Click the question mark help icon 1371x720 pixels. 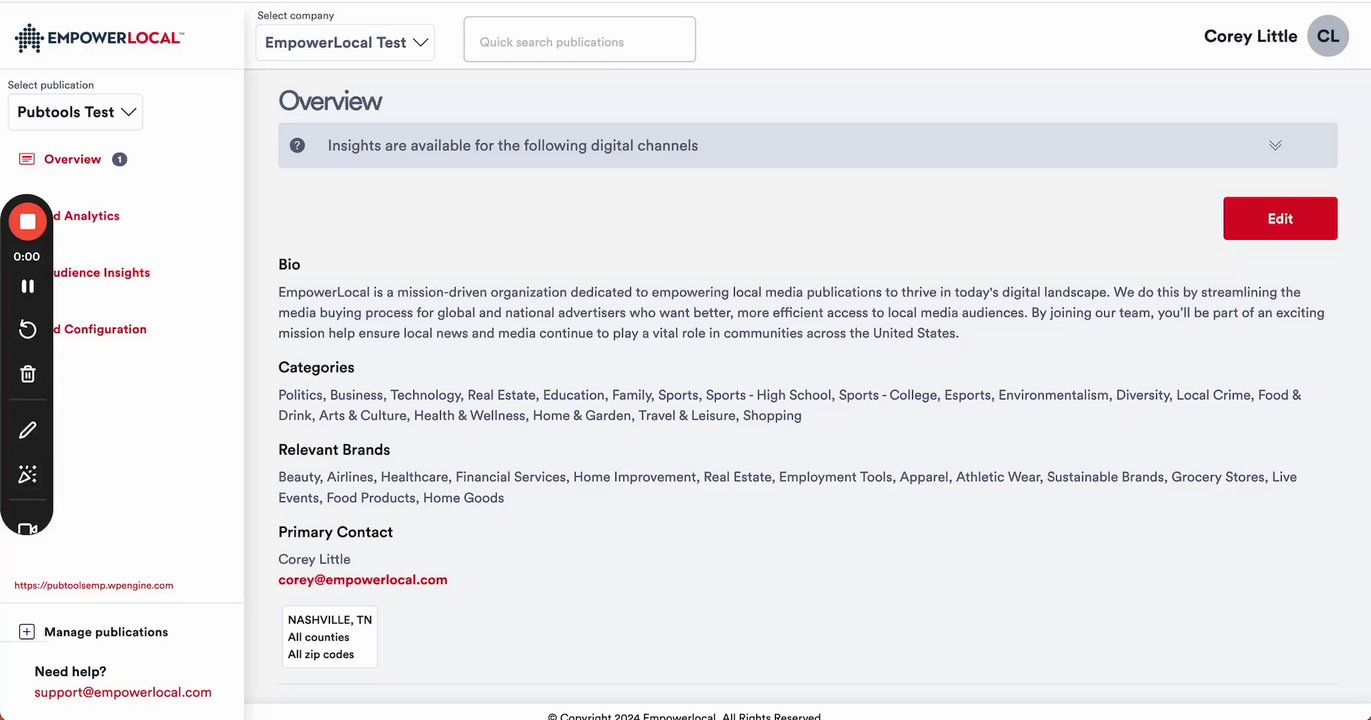point(297,145)
